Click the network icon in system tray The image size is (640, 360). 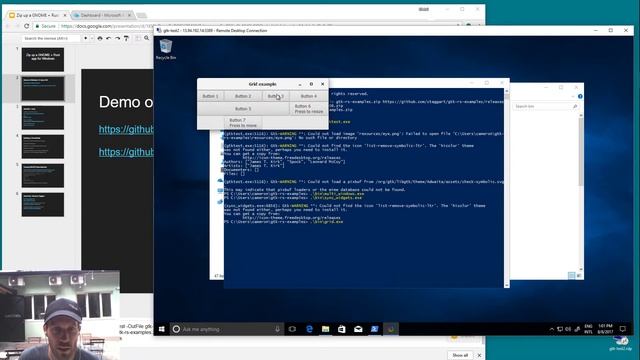(560, 329)
